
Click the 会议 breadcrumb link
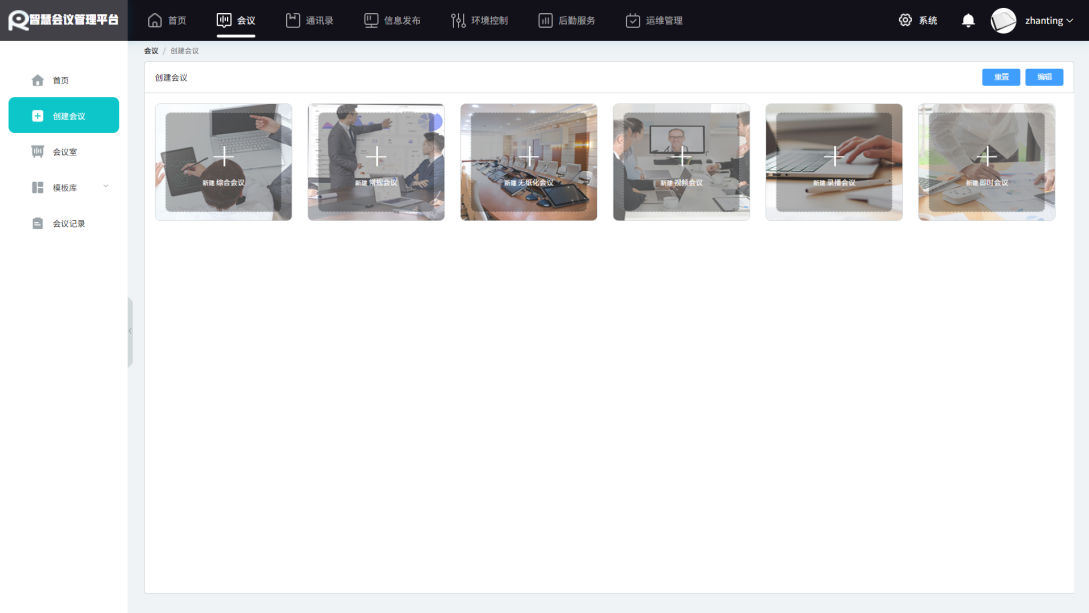coord(151,51)
